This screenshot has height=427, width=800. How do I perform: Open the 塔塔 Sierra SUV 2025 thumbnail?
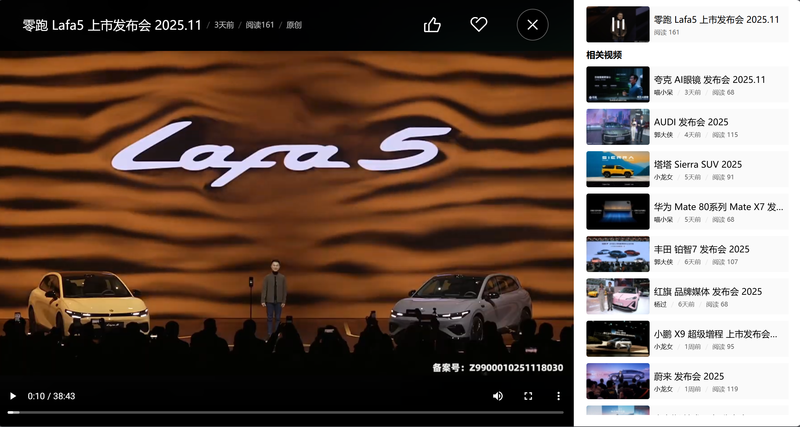(x=618, y=169)
